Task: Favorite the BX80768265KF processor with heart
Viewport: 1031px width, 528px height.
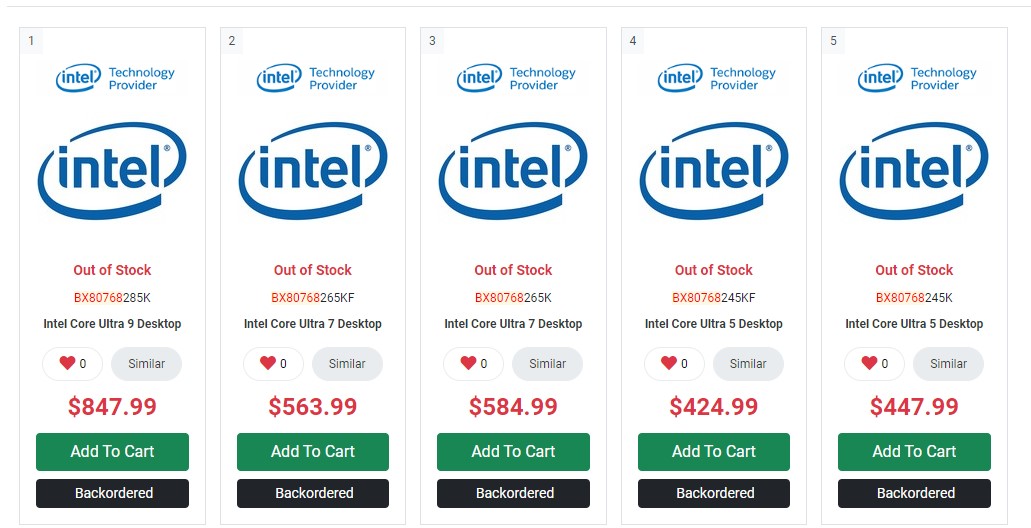Action: tap(268, 364)
